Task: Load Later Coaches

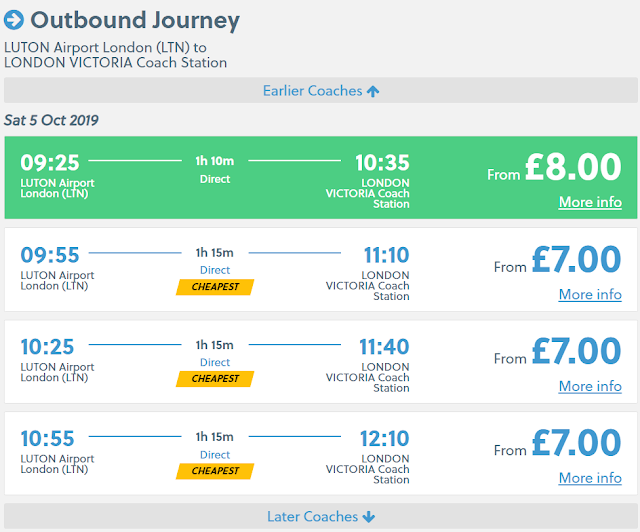Action: coord(310,517)
